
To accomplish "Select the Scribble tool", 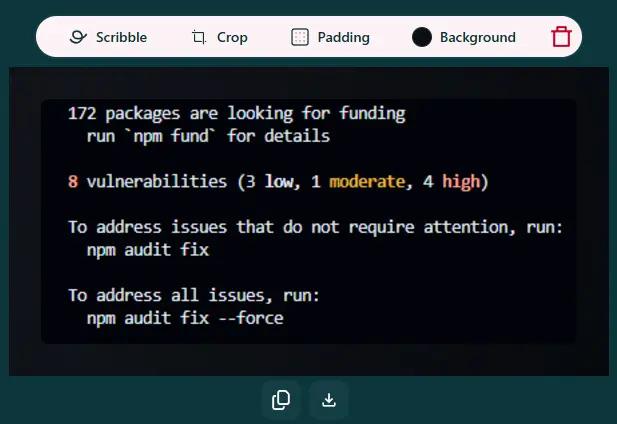I will coord(108,37).
